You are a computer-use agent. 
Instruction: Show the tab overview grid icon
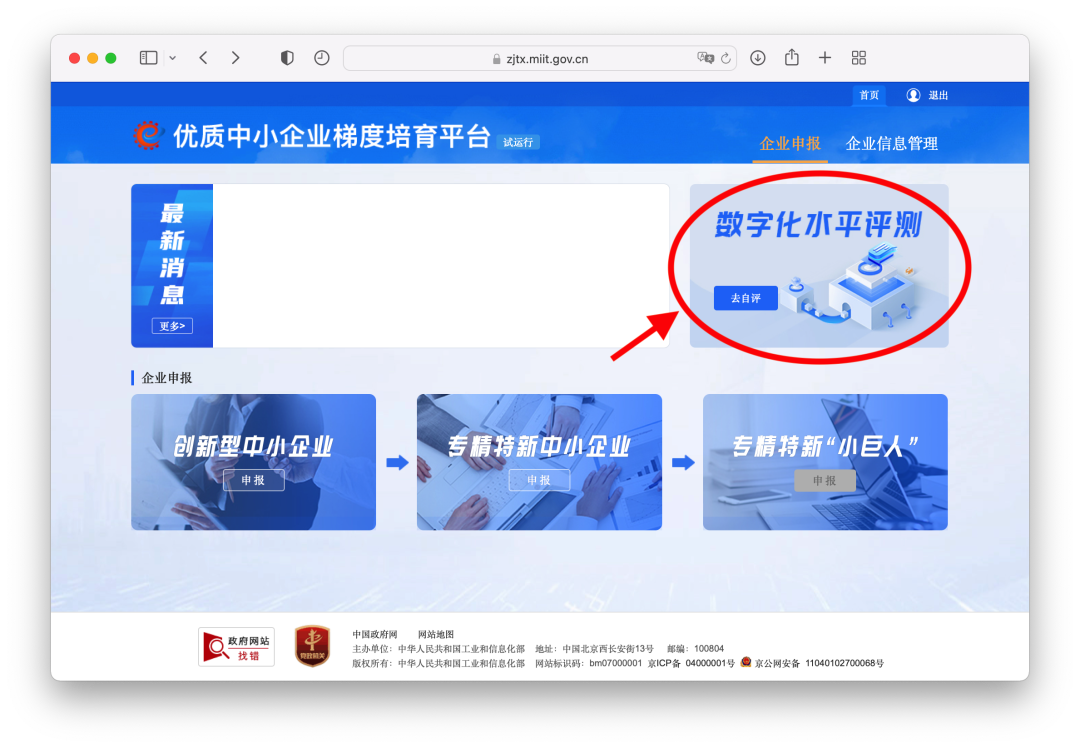tap(858, 58)
